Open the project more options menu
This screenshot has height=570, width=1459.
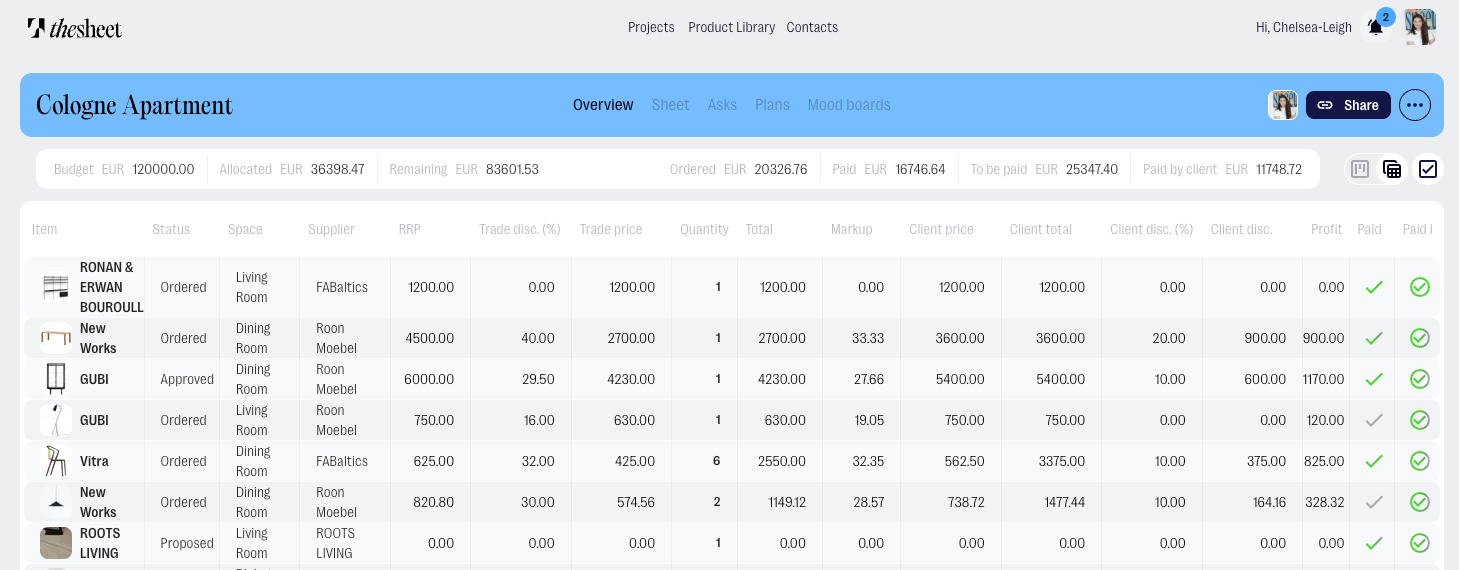click(1414, 105)
